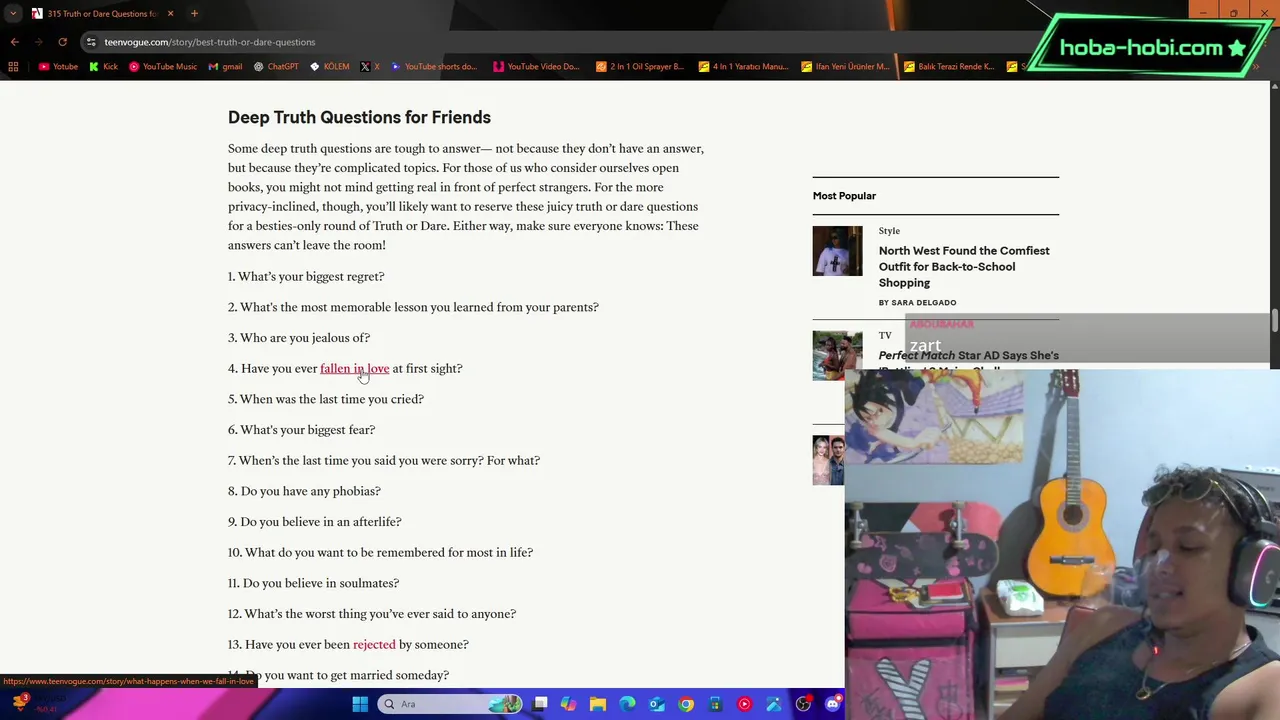This screenshot has height=720, width=1280.
Task: Open the 2 In 1 Oil Sprayer bookmark
Action: click(x=640, y=67)
